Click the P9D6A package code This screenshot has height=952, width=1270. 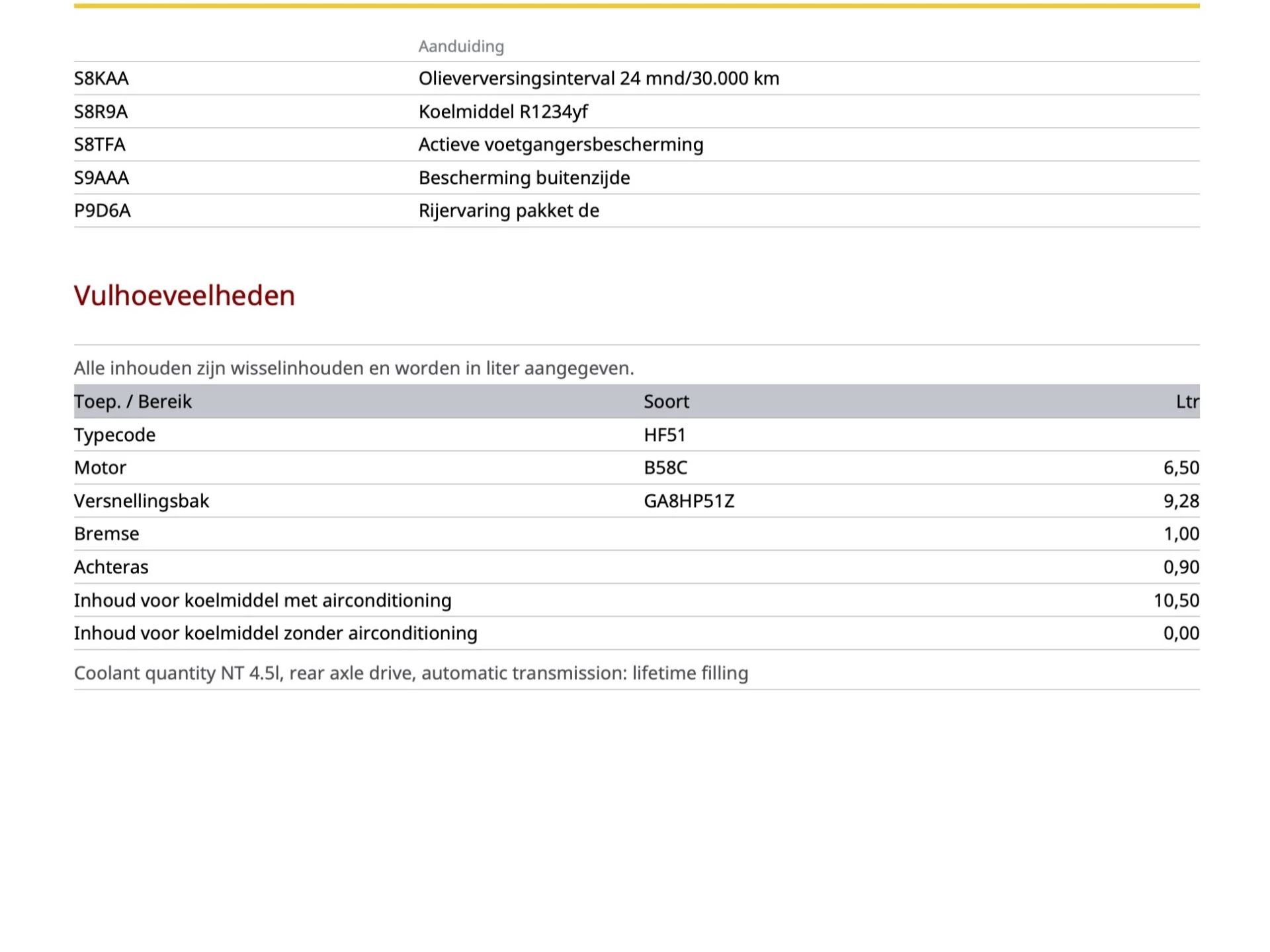click(102, 211)
